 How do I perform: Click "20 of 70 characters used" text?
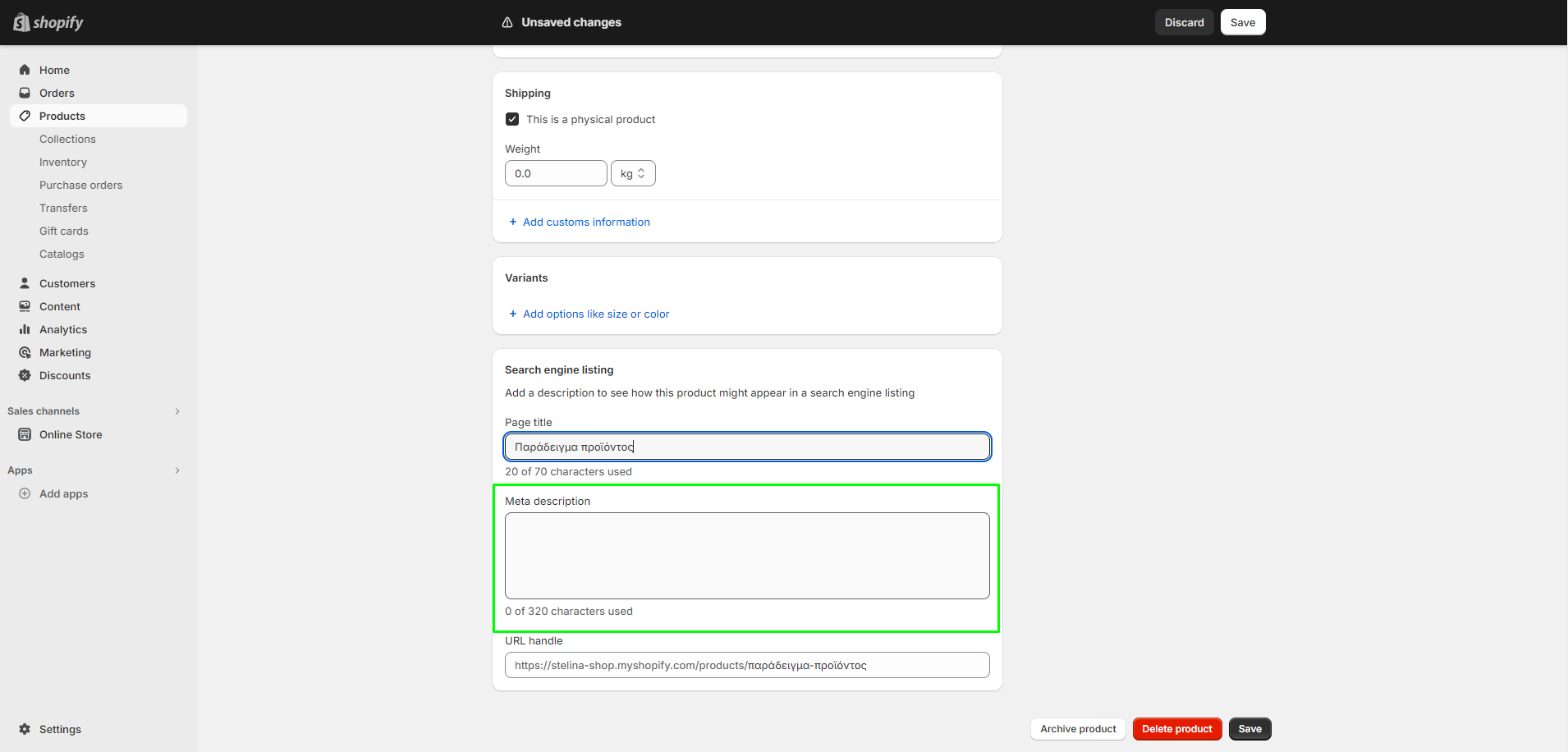[568, 471]
